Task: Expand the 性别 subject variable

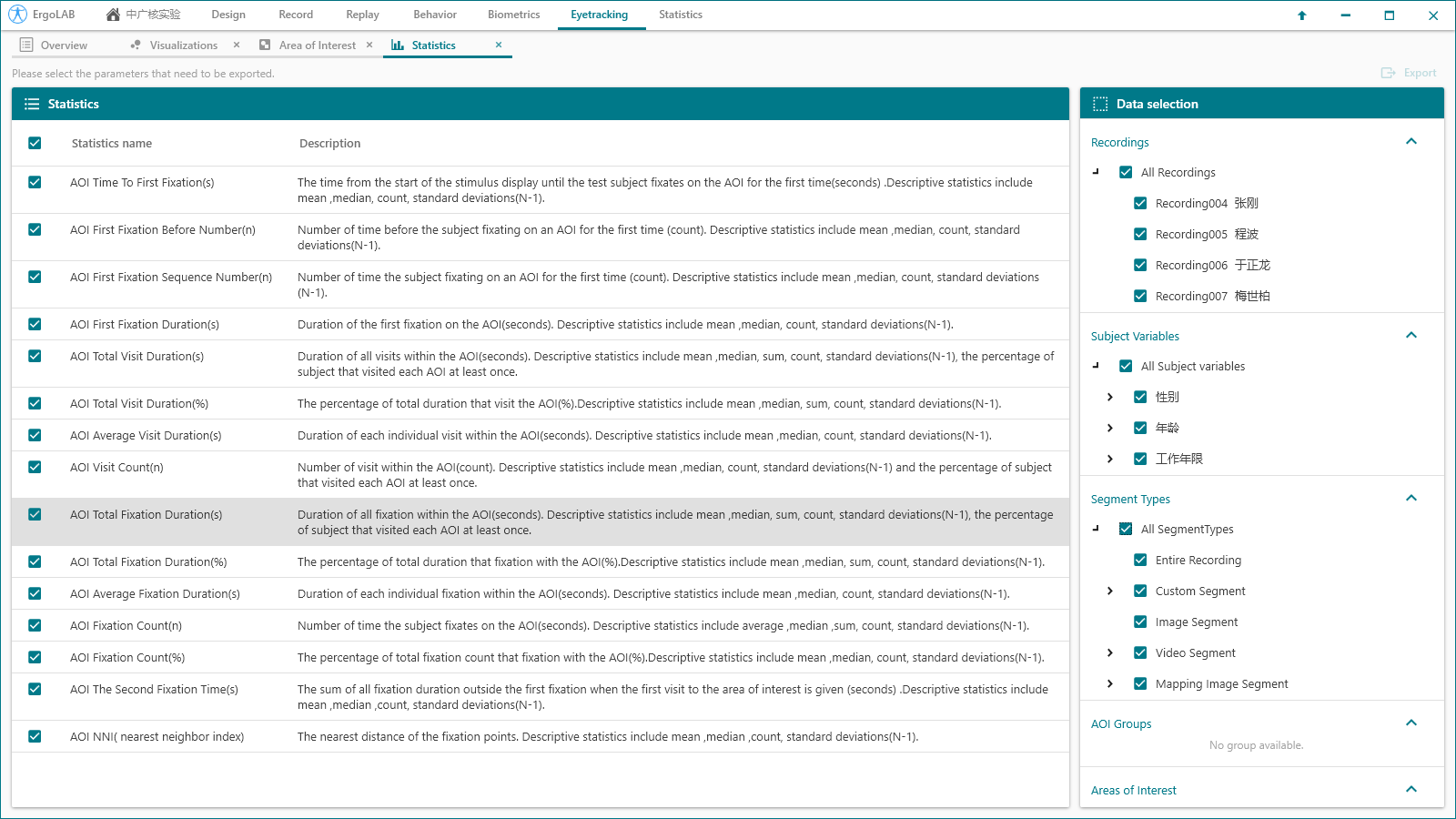Action: tap(1110, 397)
